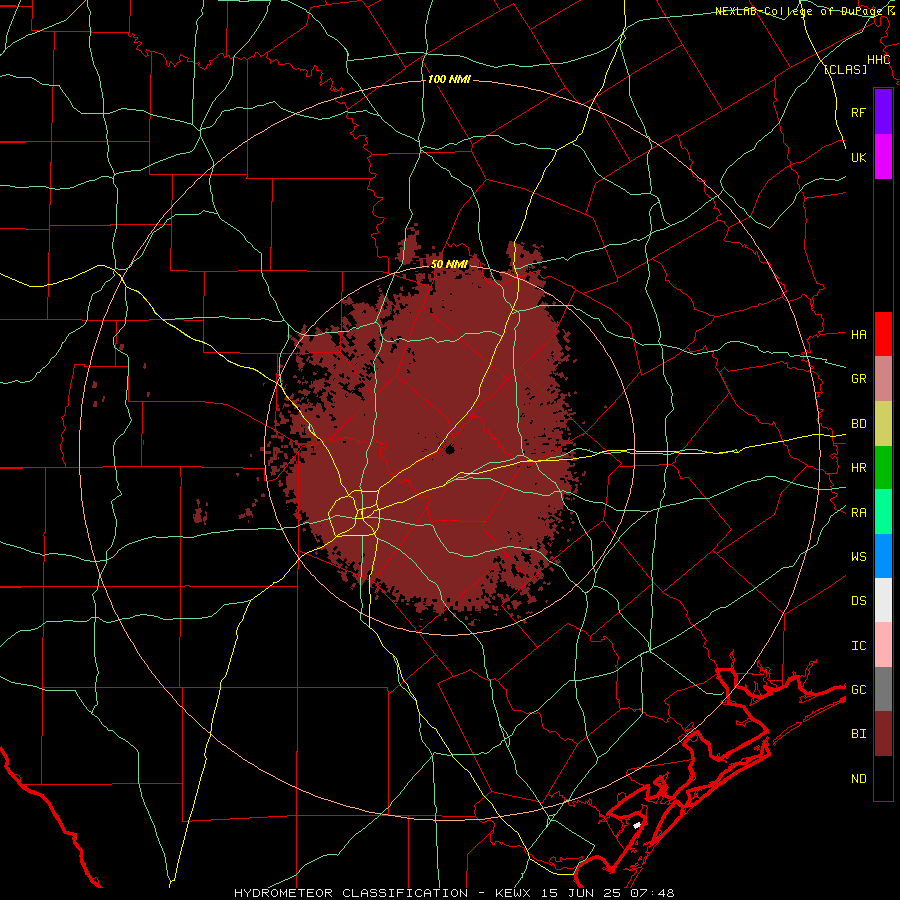900x900 pixels.
Task: Click the RF legend label
Action: tap(858, 112)
